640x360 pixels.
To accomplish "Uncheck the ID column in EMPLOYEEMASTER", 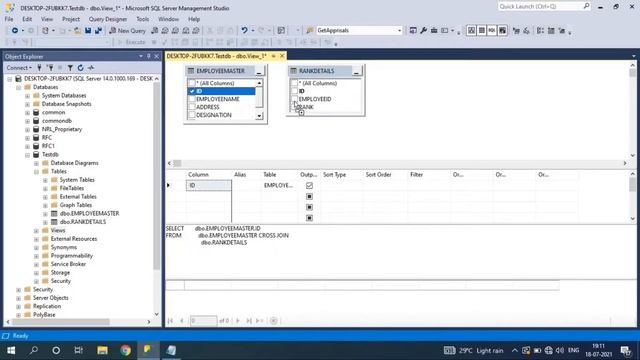I will tap(191, 91).
